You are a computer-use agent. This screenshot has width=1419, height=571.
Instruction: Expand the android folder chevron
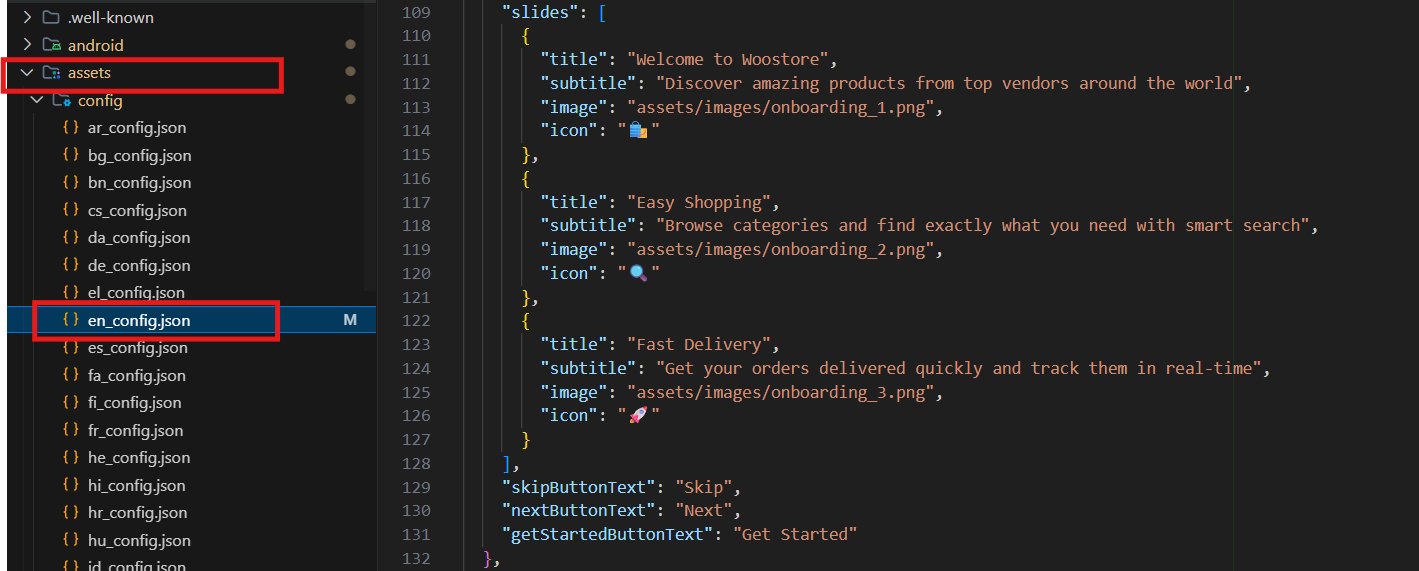27,45
